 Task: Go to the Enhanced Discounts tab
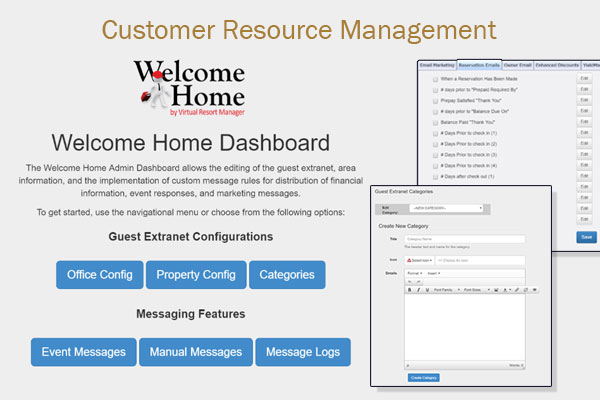pos(557,65)
